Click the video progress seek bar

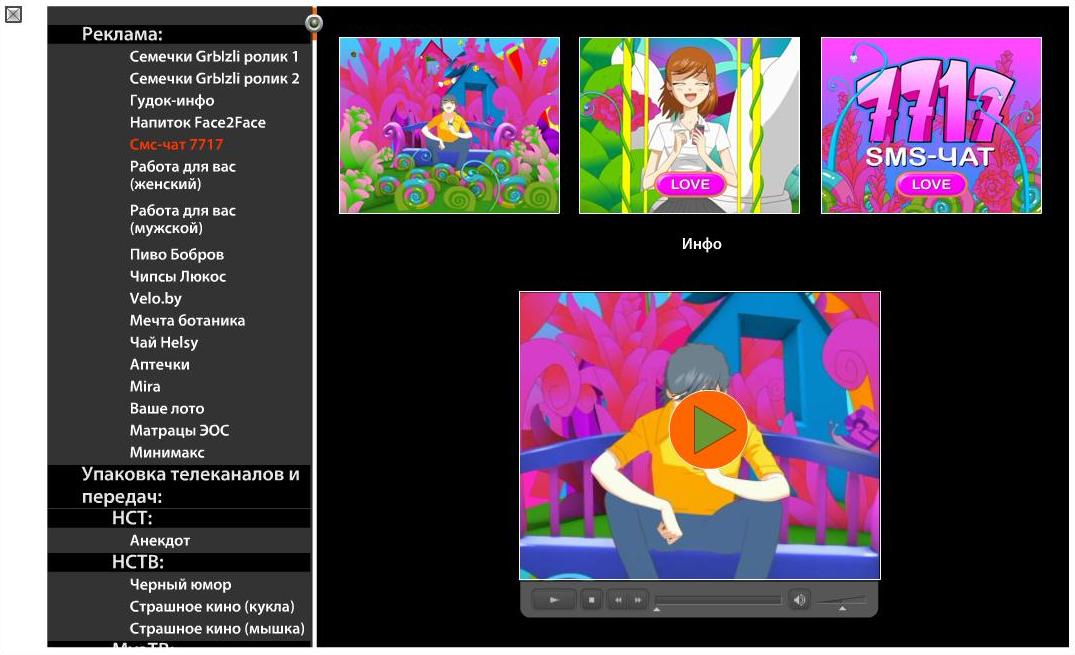(718, 600)
